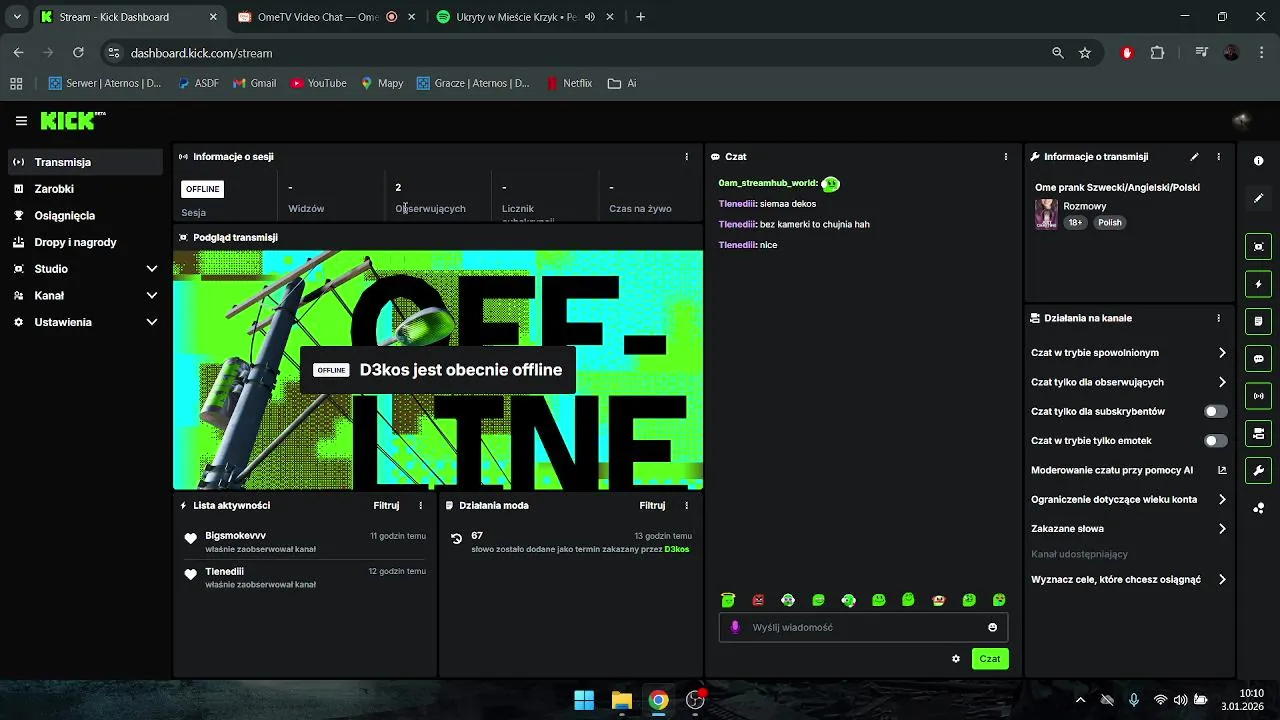The height and width of the screenshot is (720, 1280).
Task: Open Czat tylko dla obserwujących options arrow
Action: click(1222, 382)
